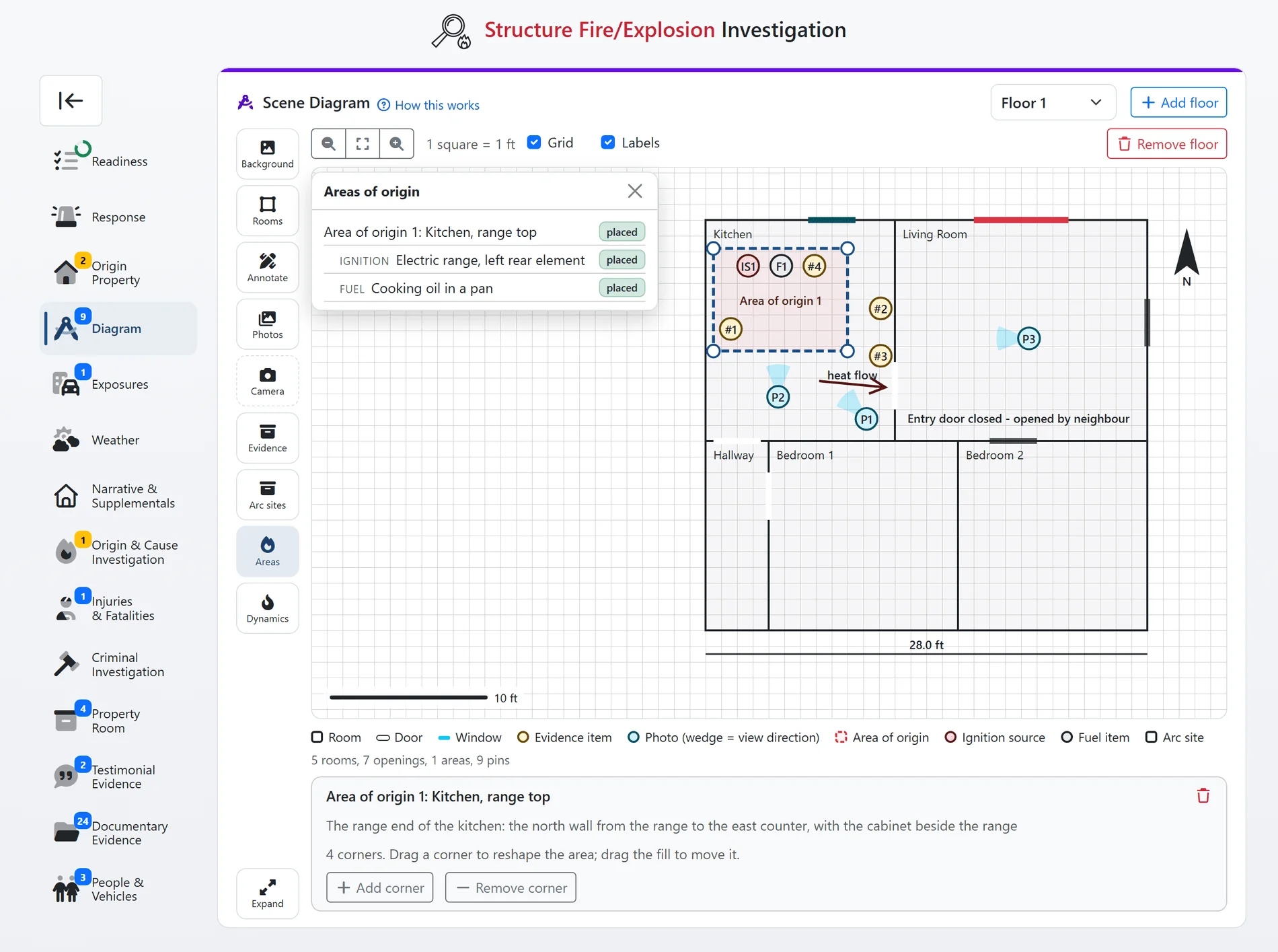Select the Annotate tool
Viewport: 1278px width, 952px height.
click(267, 268)
